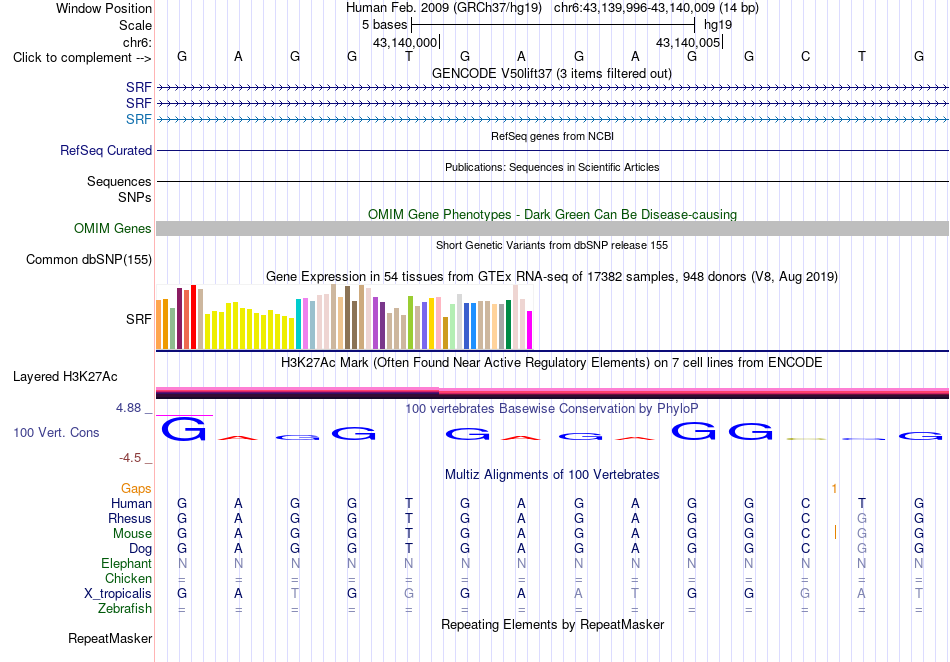
Task: Click the Zebrafish alignment row label
Action: tap(125, 609)
